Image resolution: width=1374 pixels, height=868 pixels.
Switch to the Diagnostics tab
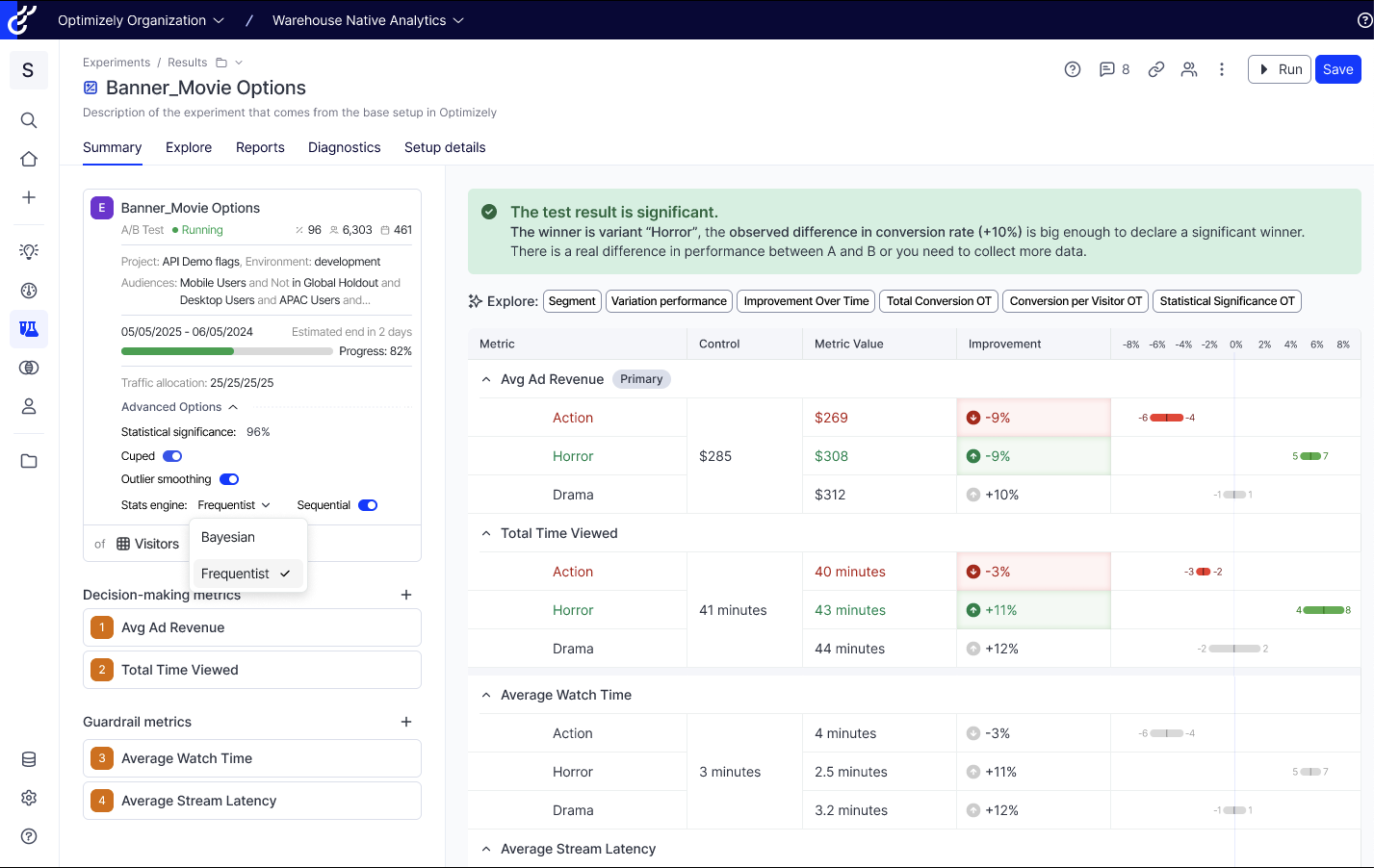344,147
